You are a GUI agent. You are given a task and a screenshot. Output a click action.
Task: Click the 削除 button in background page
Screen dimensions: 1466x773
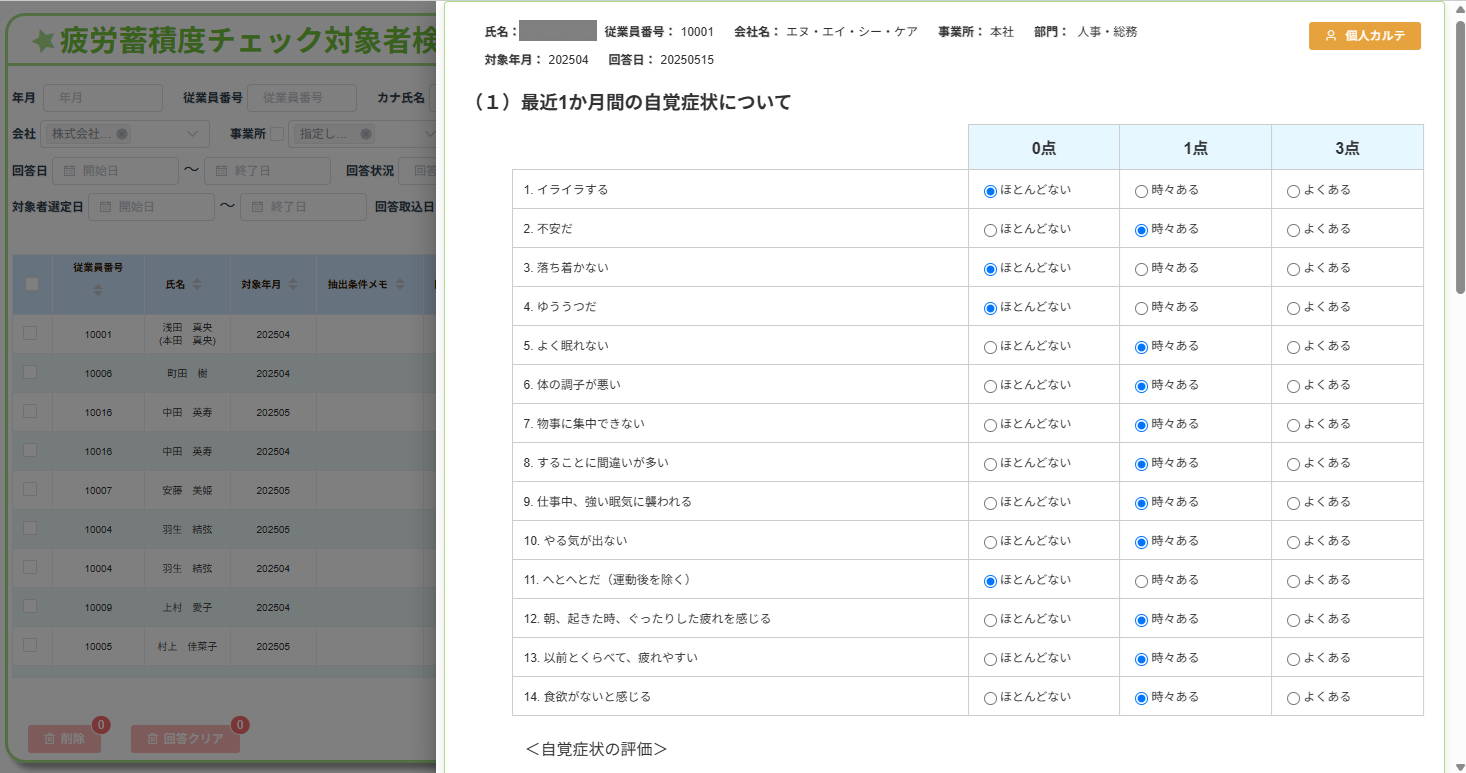[x=64, y=739]
